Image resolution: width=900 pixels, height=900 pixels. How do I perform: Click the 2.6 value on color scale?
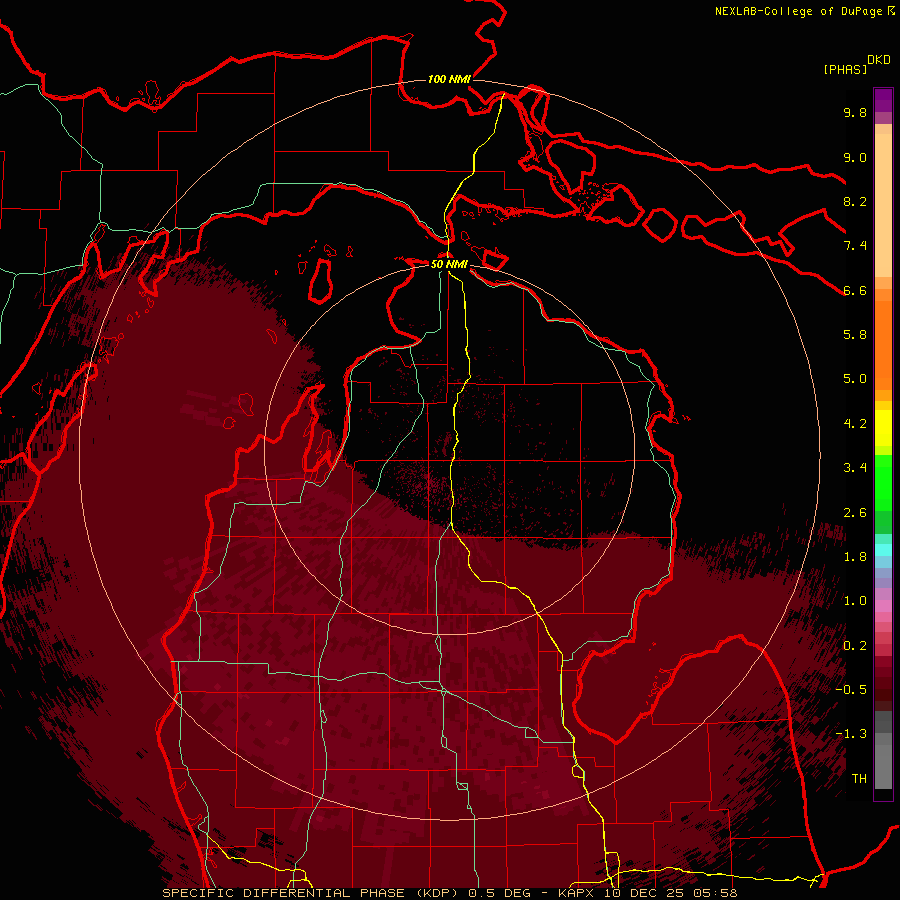(855, 513)
